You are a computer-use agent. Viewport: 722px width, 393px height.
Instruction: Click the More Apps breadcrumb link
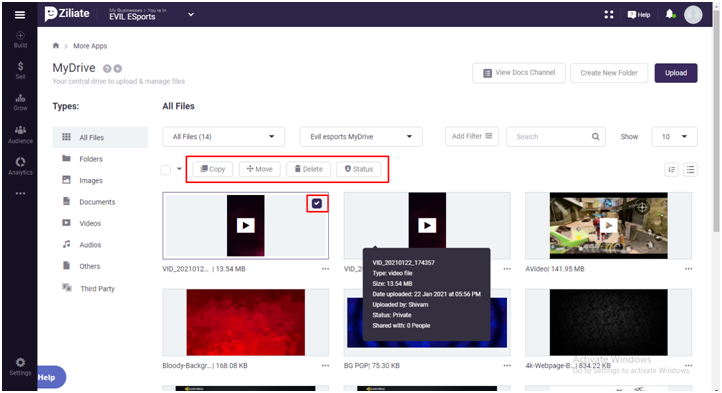[x=90, y=46]
